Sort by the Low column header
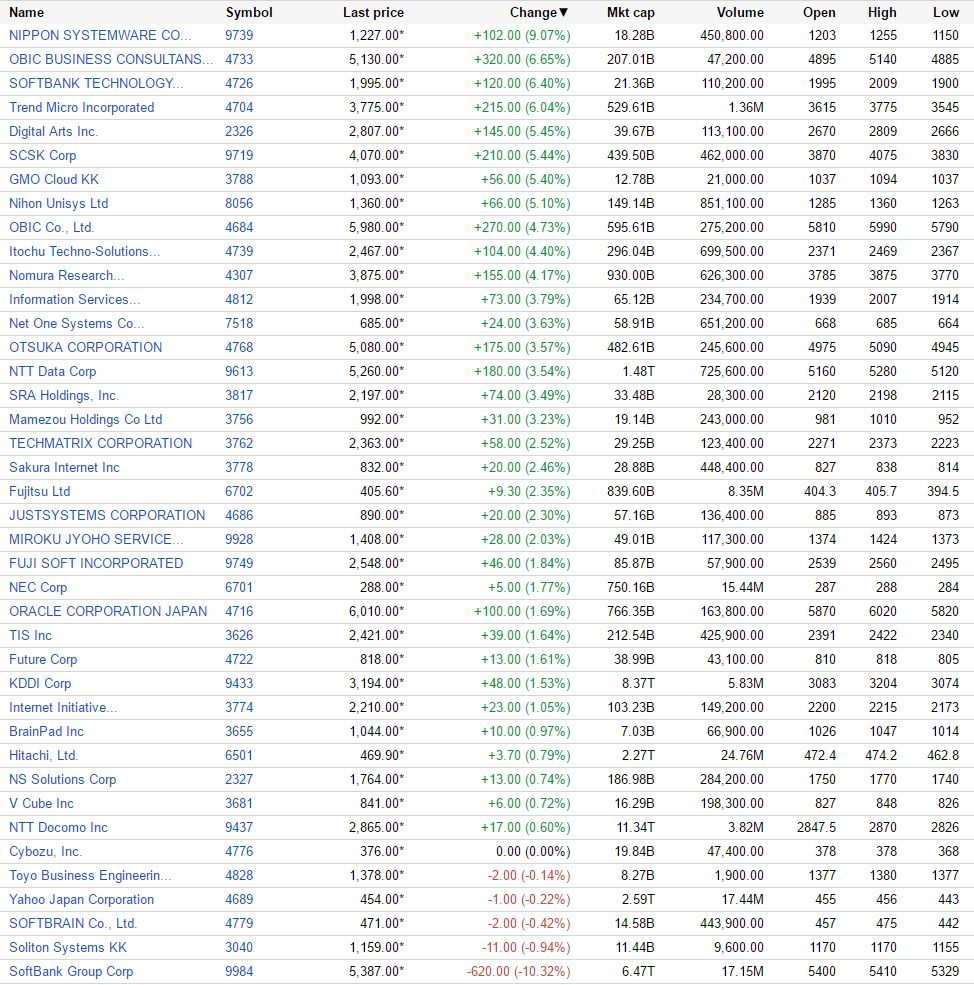The image size is (974, 985). (x=946, y=12)
